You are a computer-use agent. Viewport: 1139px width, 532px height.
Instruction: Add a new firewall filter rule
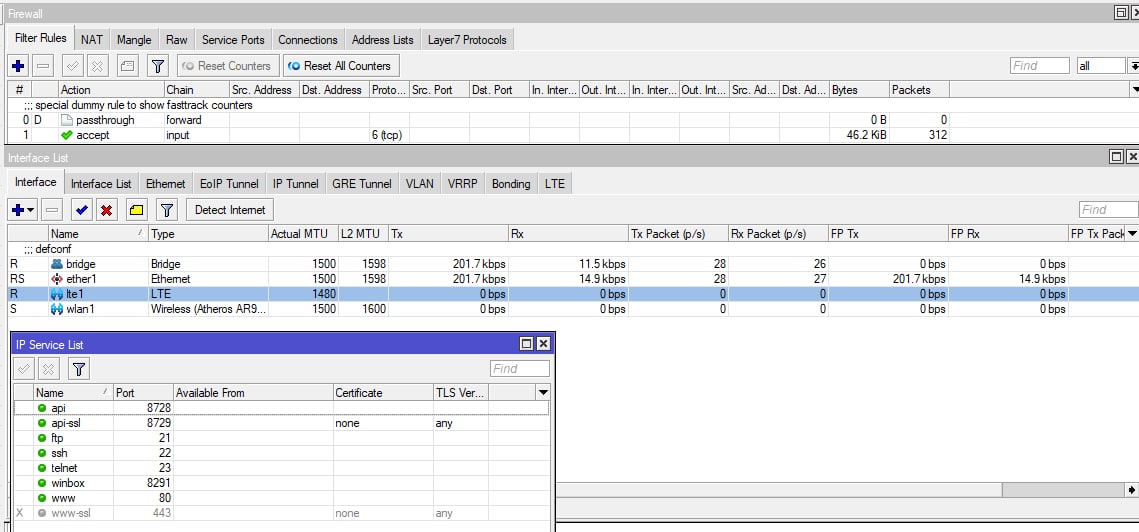(x=18, y=65)
